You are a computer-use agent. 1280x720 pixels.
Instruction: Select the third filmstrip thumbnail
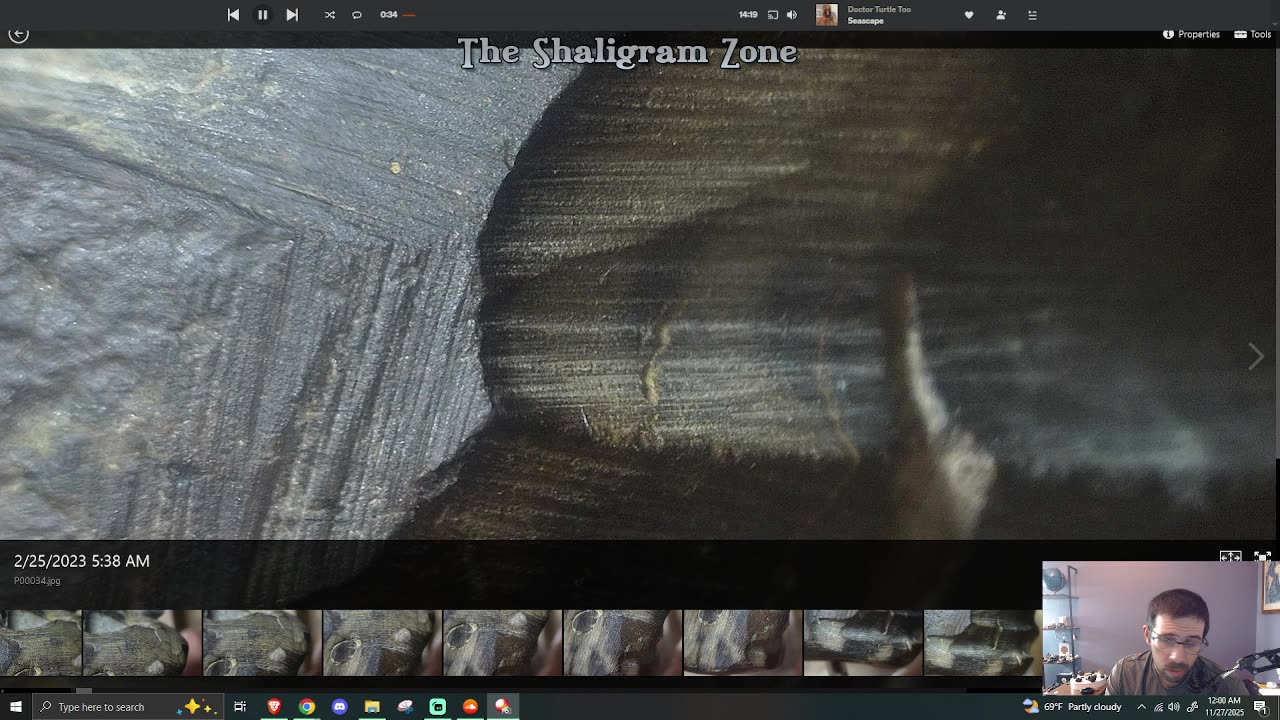[x=262, y=643]
